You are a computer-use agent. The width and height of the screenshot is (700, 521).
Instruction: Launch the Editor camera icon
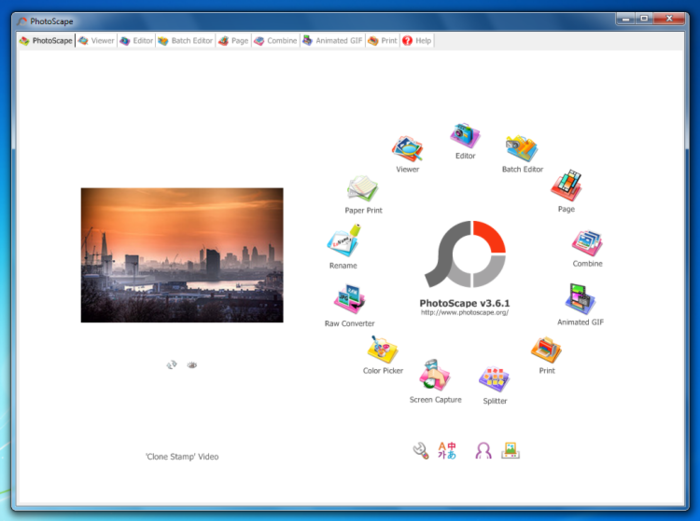click(465, 135)
